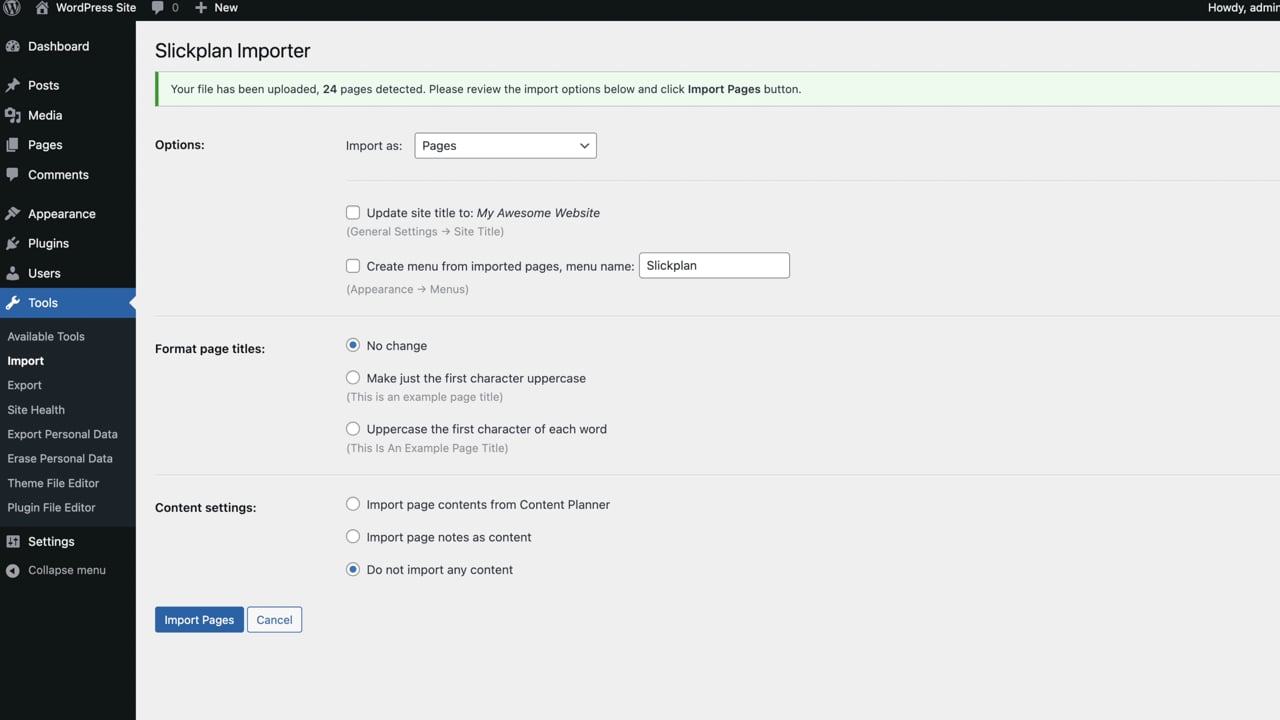This screenshot has height=720, width=1280.
Task: Click the Import Pages button
Action: [199, 620]
